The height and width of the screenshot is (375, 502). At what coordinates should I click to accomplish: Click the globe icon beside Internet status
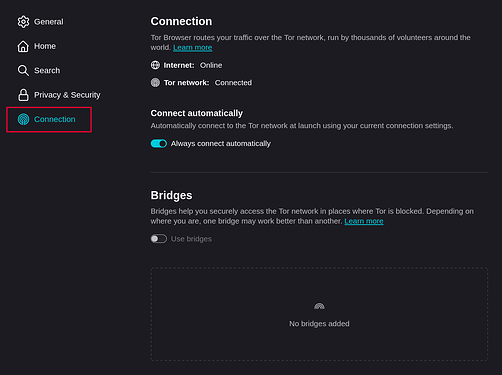(155, 65)
